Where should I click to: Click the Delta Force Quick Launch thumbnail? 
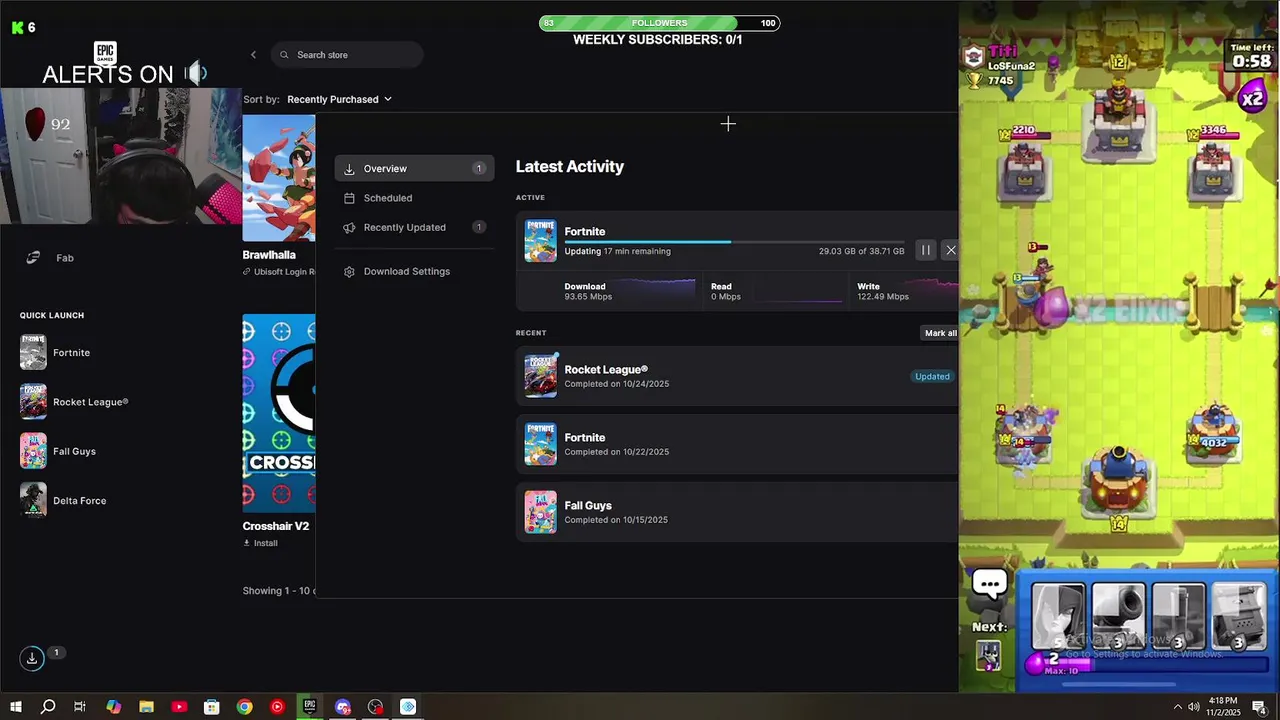point(33,500)
